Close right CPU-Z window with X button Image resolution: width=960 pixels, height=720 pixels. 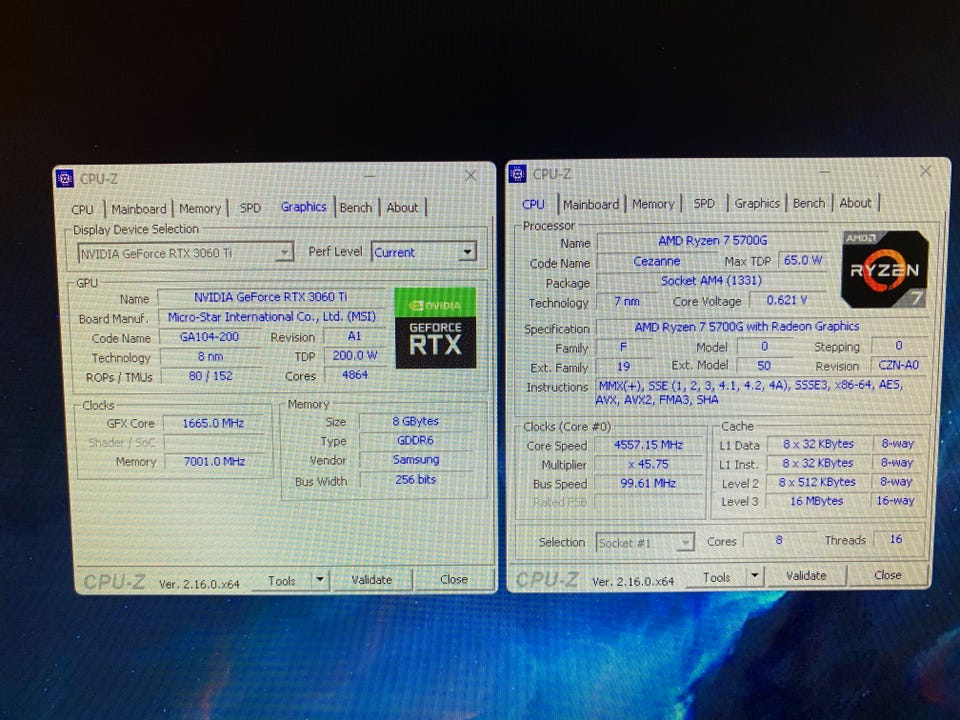coord(925,171)
